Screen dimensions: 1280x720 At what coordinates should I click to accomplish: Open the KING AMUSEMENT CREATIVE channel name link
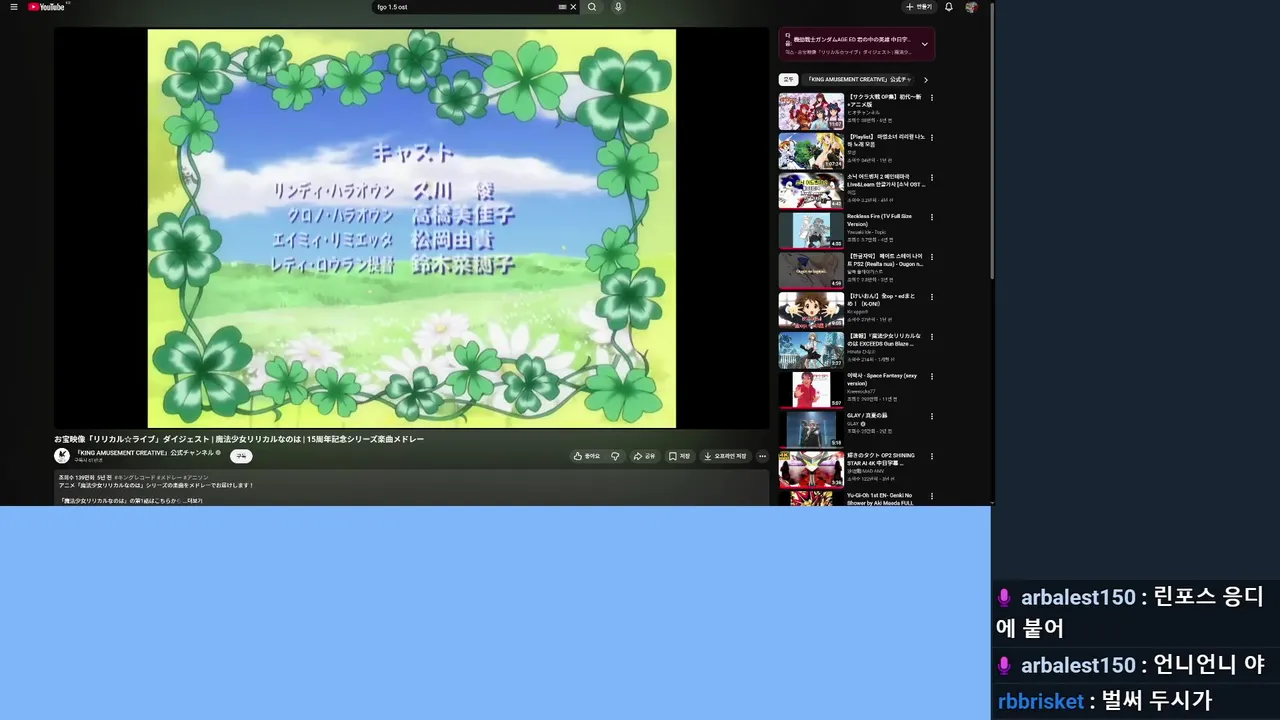pyautogui.click(x=145, y=452)
